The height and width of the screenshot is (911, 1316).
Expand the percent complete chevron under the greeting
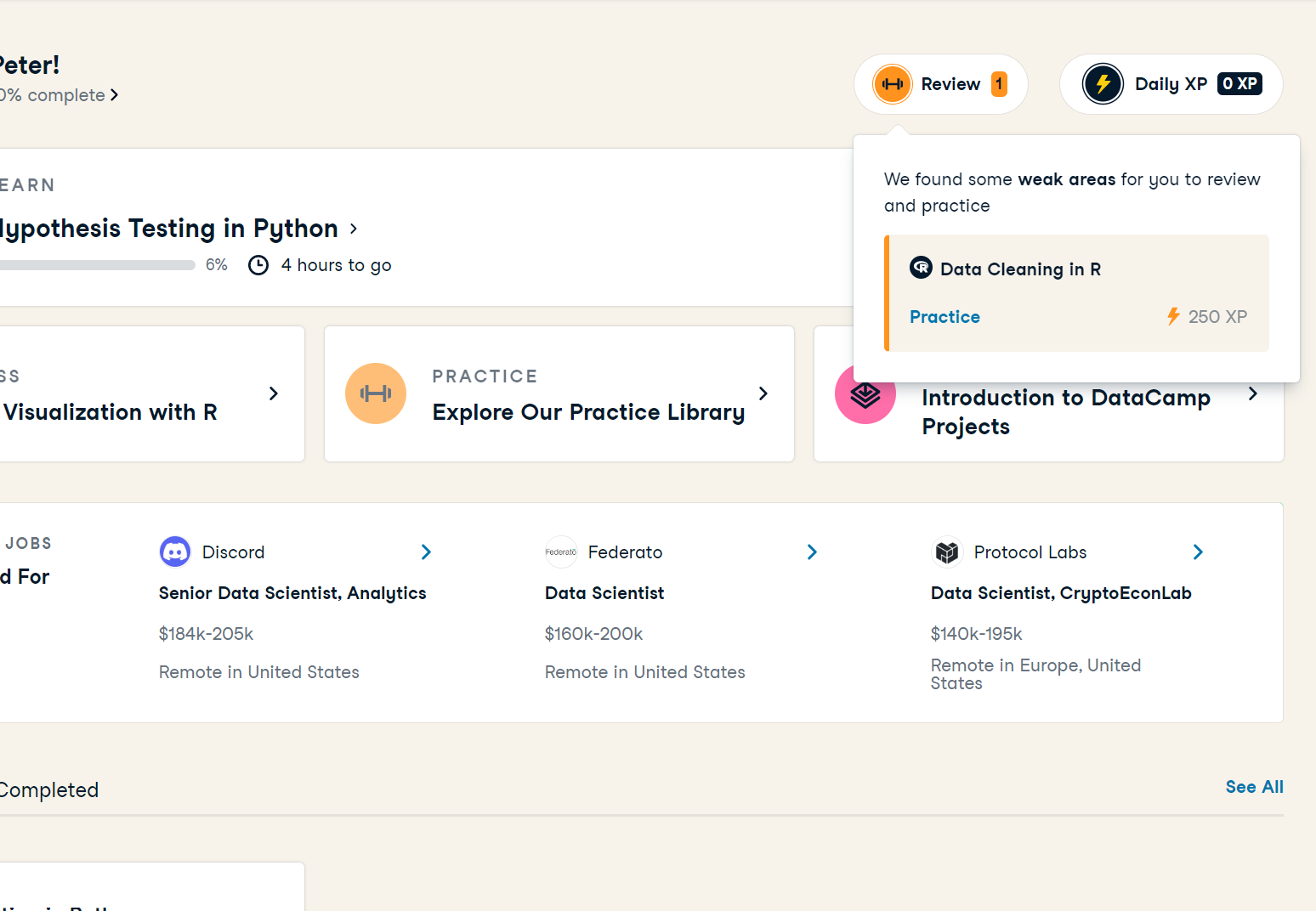coord(114,95)
